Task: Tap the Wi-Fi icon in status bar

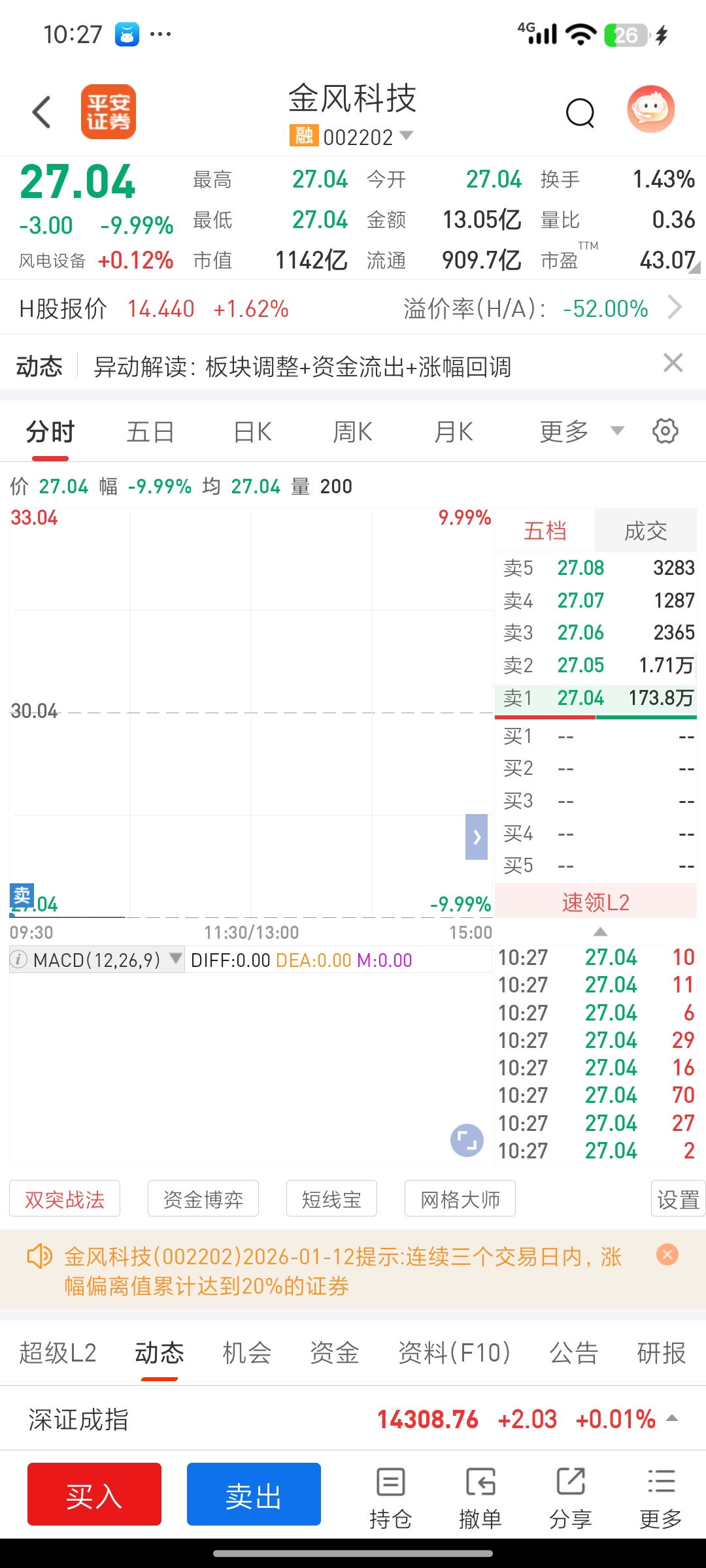Action: tap(580, 34)
